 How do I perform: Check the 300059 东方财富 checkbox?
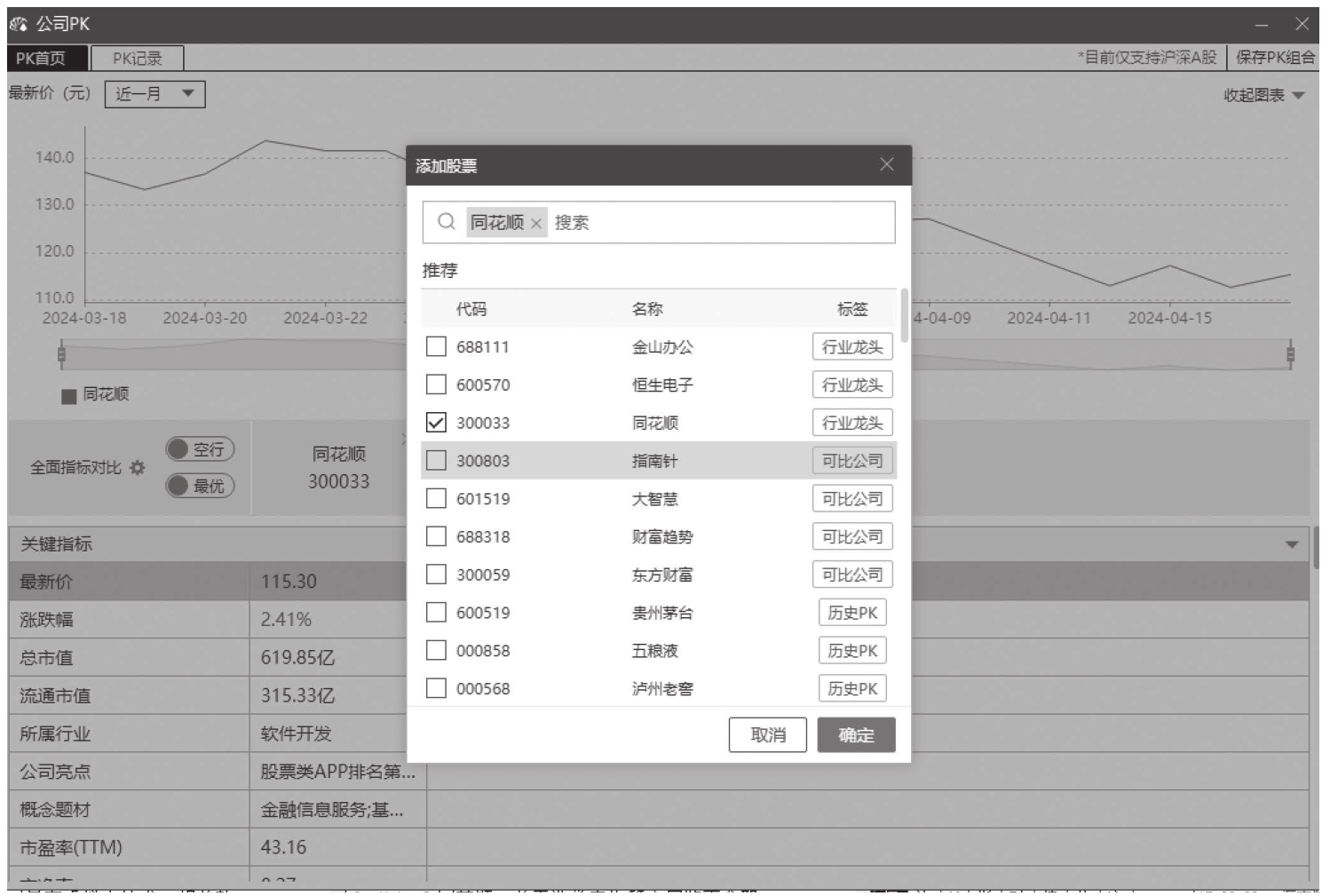click(x=436, y=575)
